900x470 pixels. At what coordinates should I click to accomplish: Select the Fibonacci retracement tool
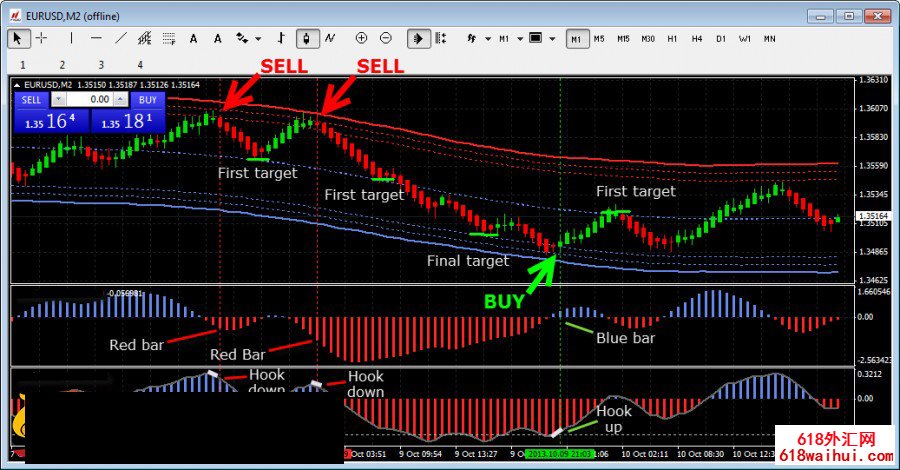(x=169, y=38)
